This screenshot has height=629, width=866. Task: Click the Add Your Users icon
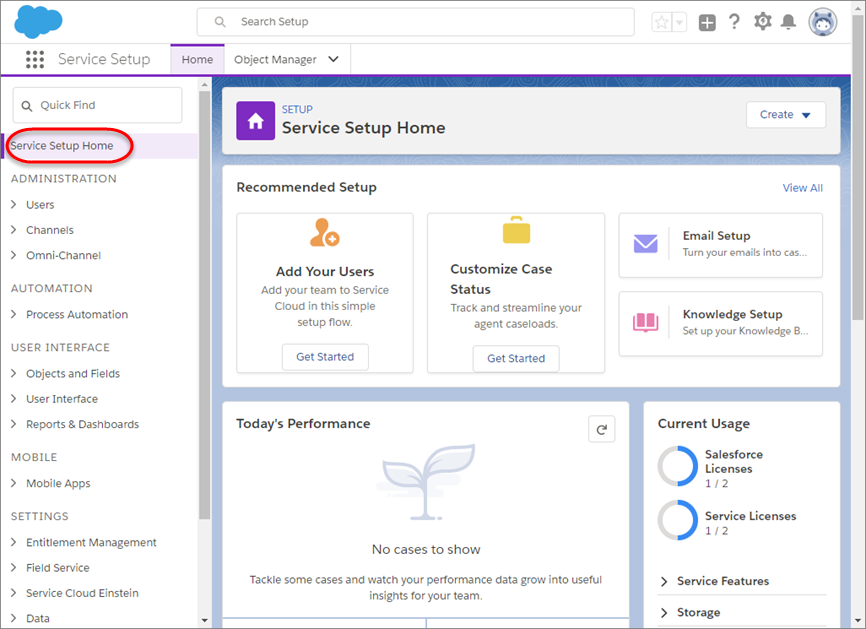pyautogui.click(x=325, y=232)
